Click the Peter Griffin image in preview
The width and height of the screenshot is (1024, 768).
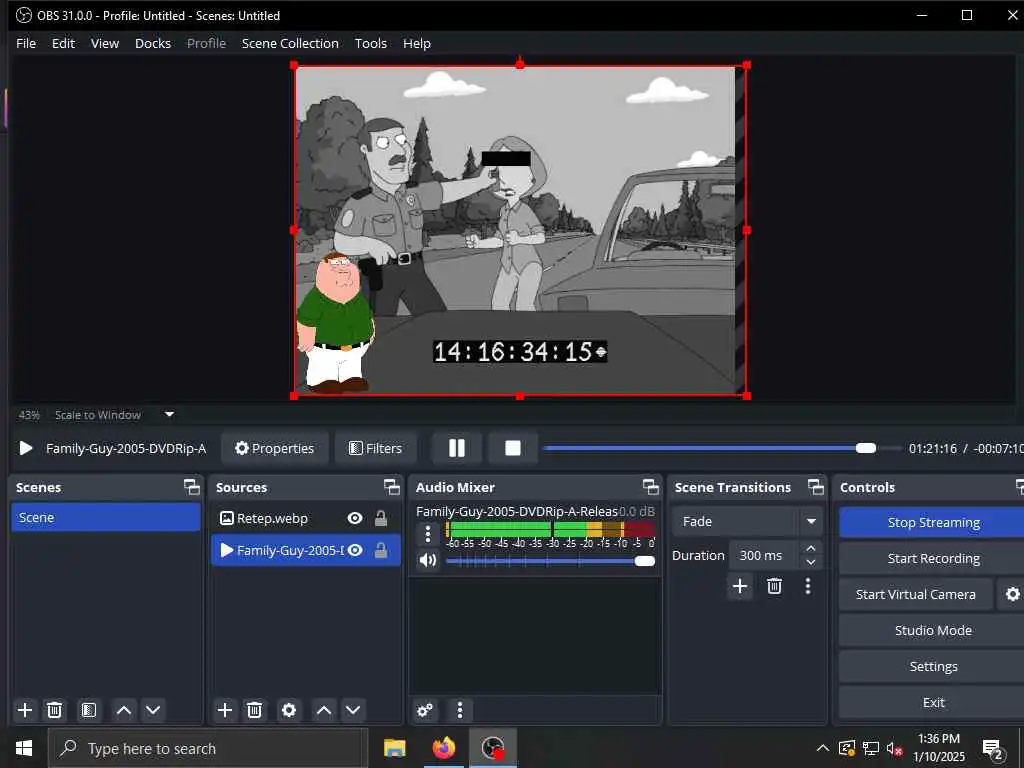pos(335,323)
